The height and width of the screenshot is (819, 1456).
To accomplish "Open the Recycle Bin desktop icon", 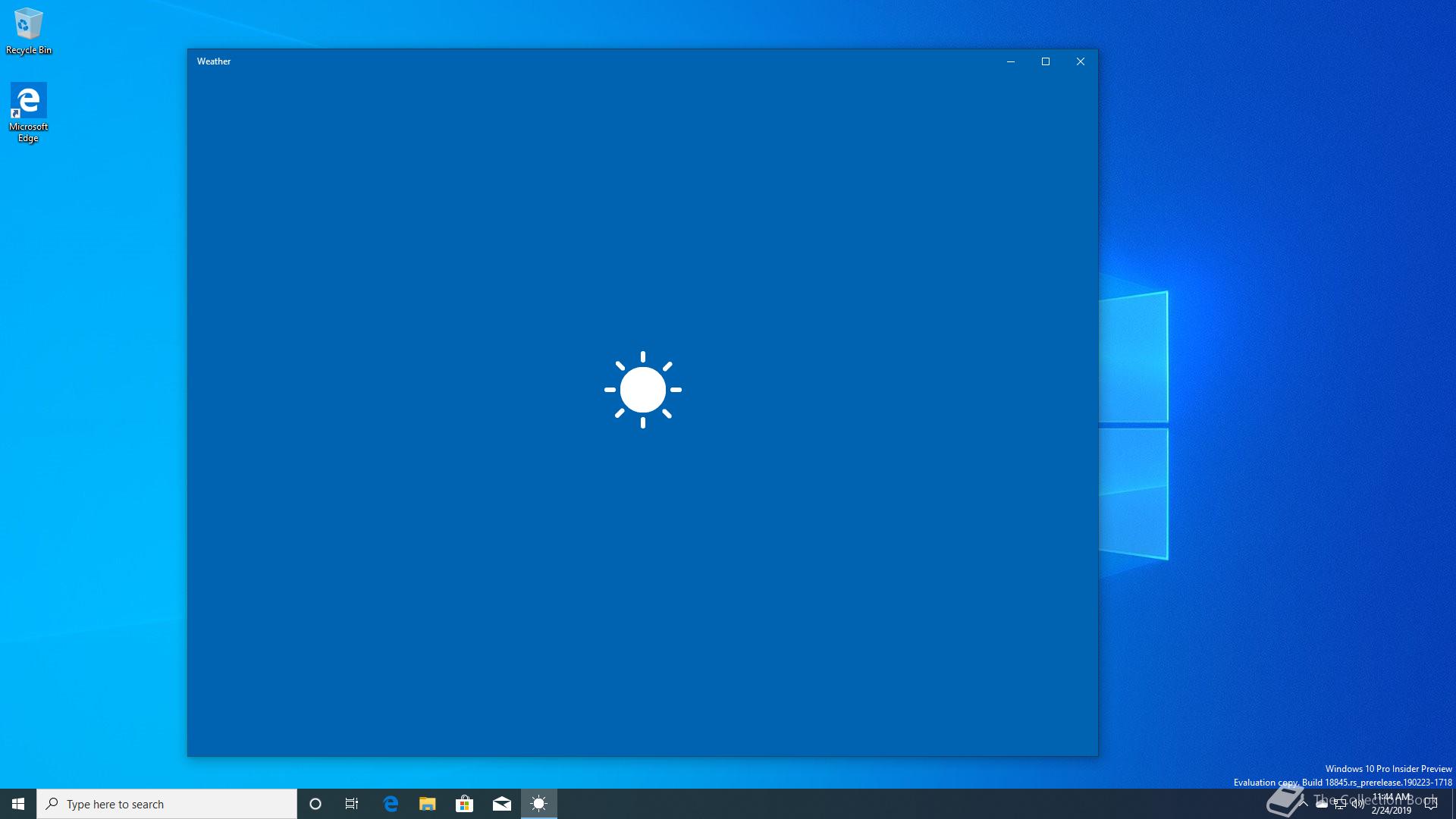I will click(x=29, y=31).
